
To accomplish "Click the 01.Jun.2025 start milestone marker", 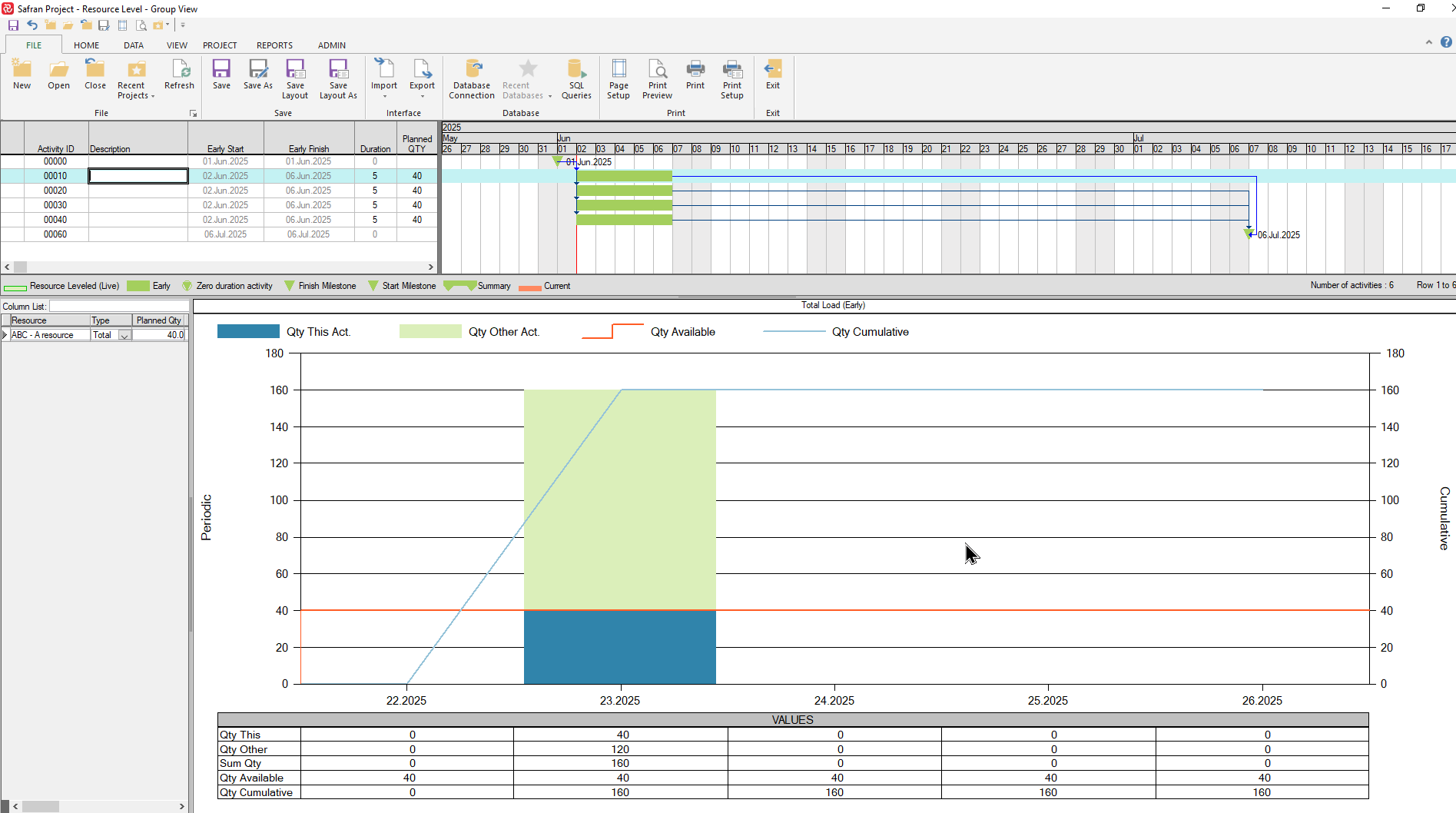I will 558,161.
